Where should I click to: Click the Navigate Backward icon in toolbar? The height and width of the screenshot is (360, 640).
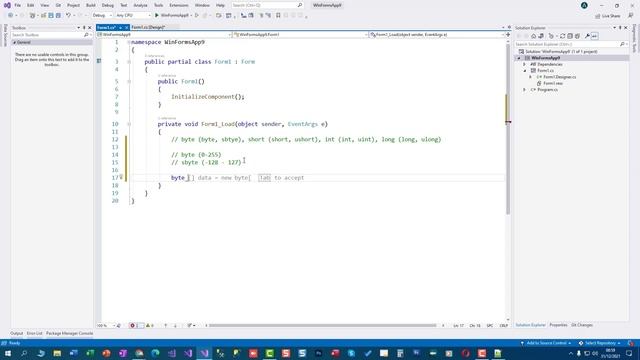click(10, 15)
